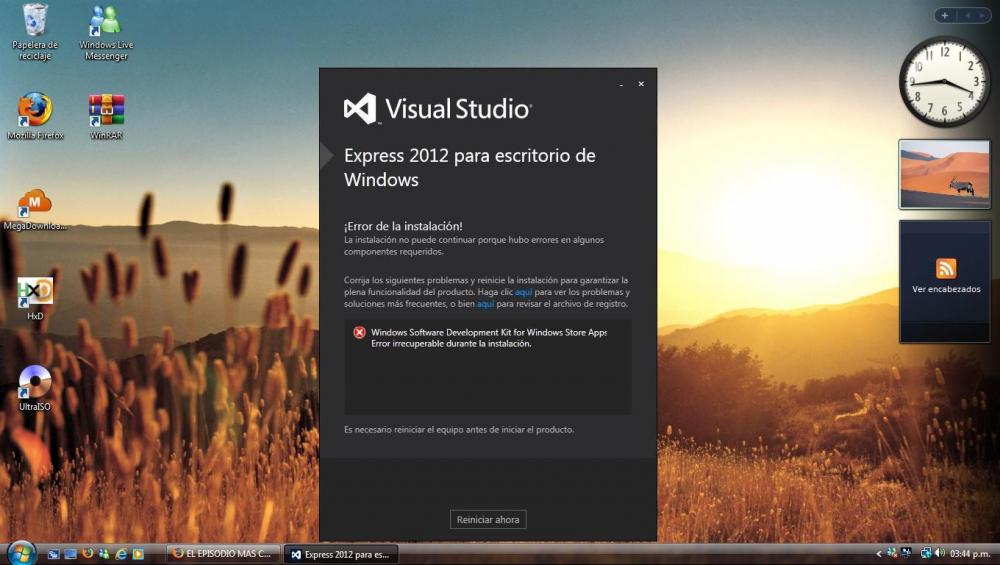The height and width of the screenshot is (565, 1000).
Task: Open the Windows Start menu orb
Action: point(21,553)
